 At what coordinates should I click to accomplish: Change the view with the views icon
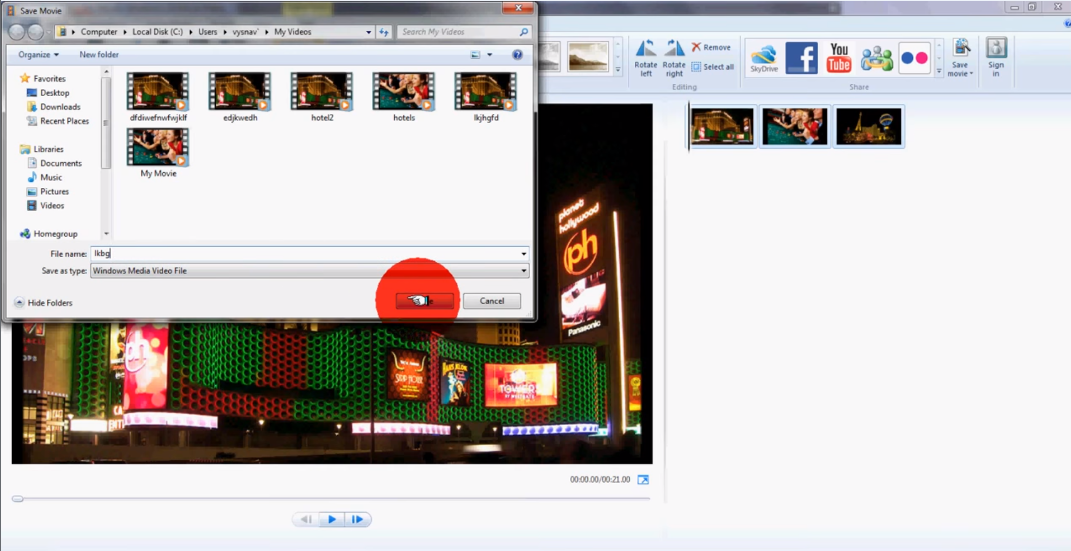(476, 55)
